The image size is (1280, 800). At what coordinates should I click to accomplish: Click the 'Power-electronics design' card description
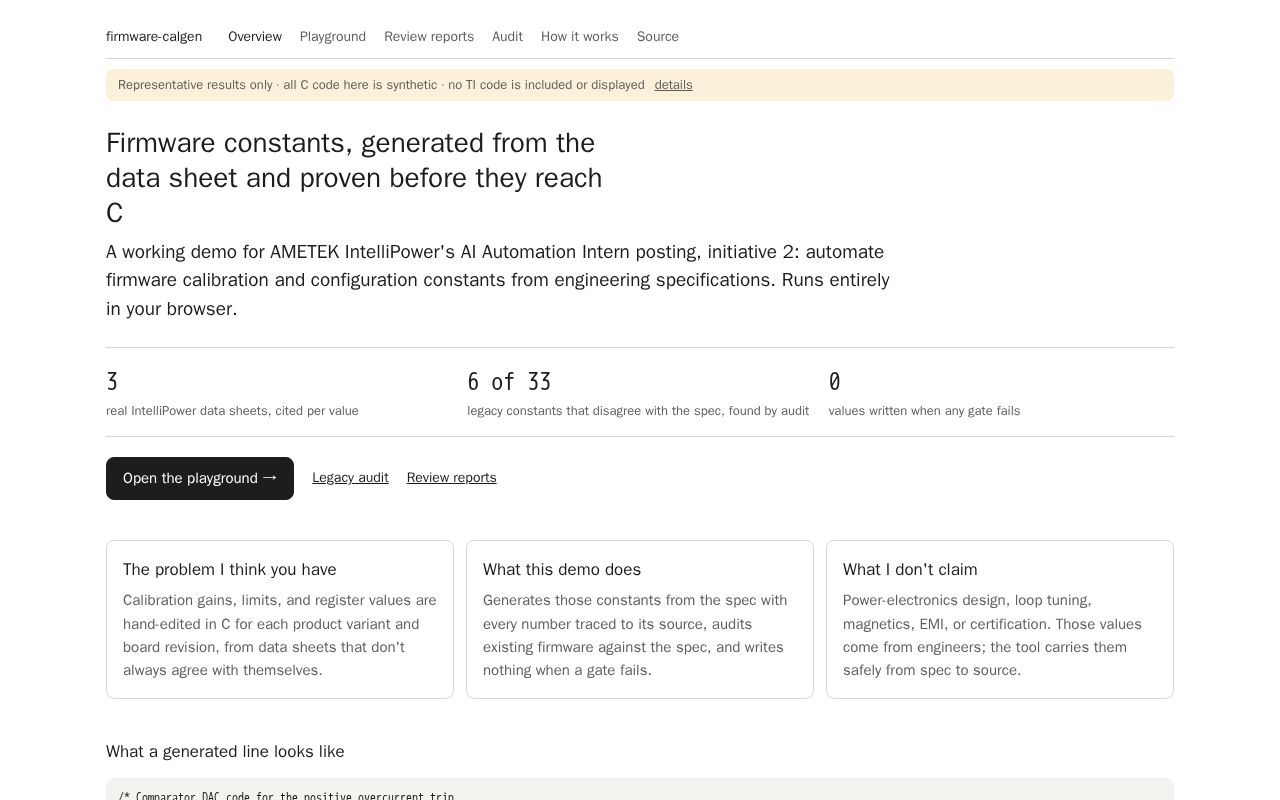[992, 636]
